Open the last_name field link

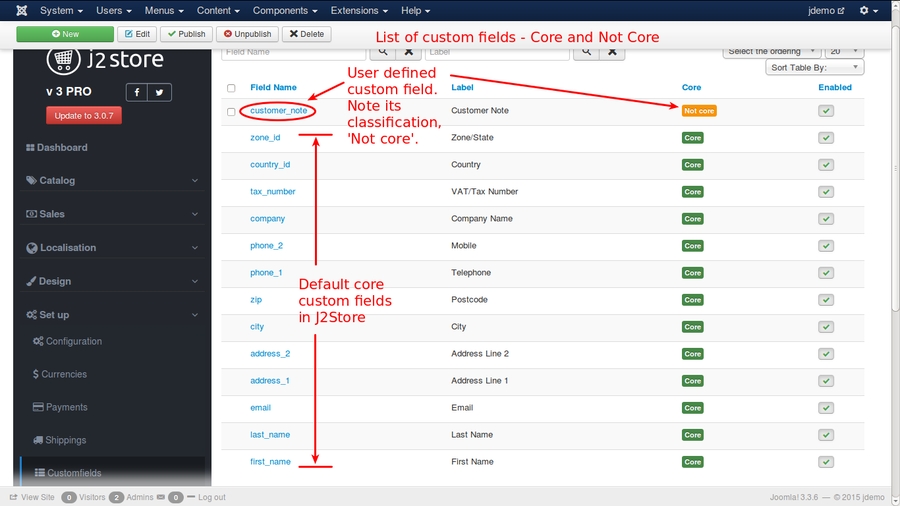[x=270, y=434]
